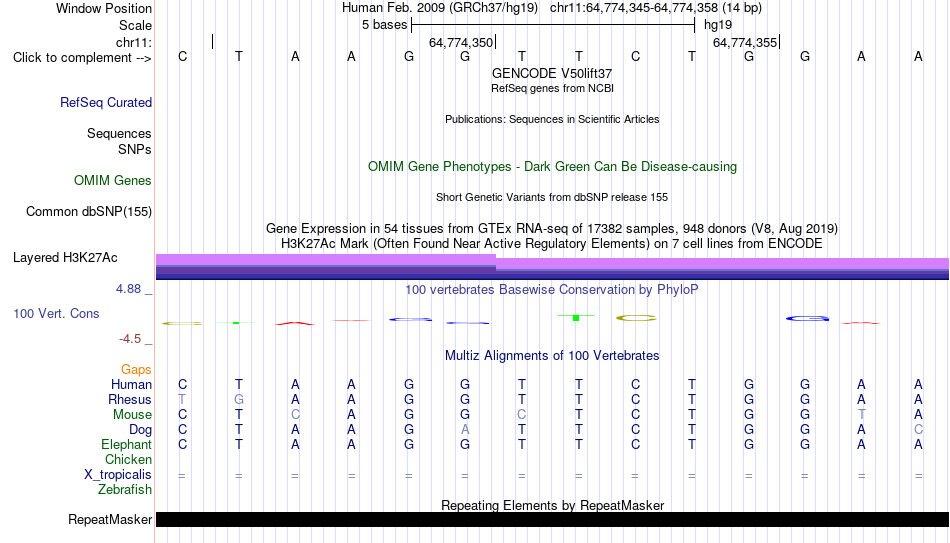Click the Human species label

tap(131, 385)
